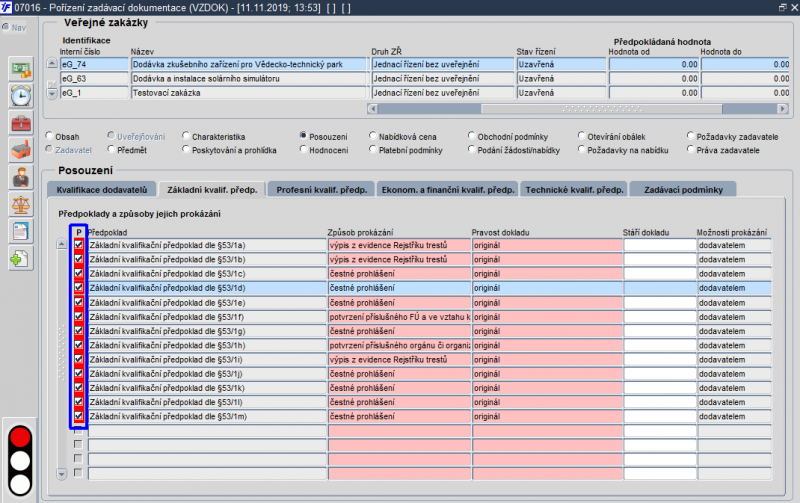Click the Nav button at top left

[x=14, y=28]
